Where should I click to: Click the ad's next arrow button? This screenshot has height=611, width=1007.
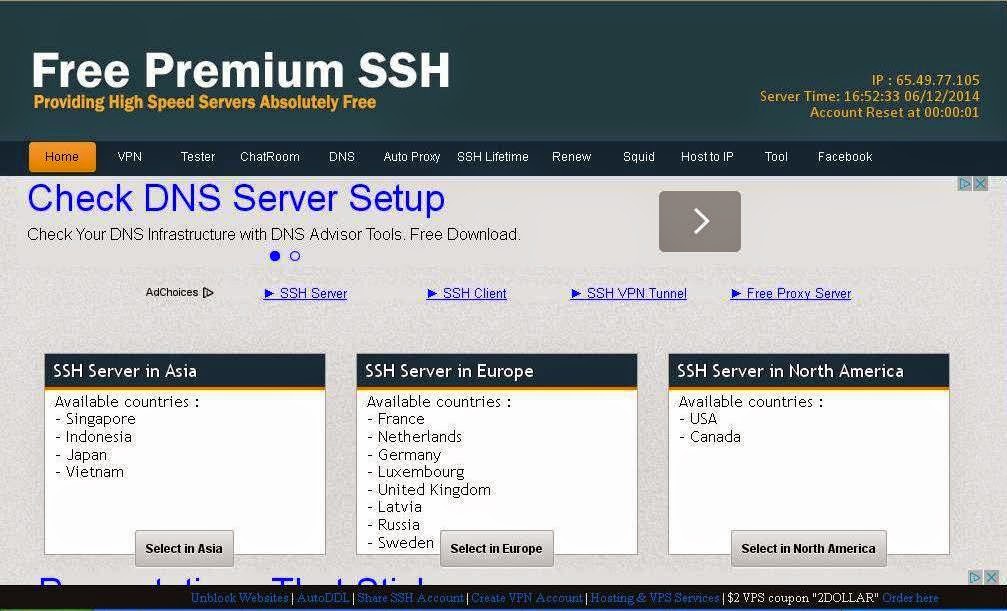[699, 221]
